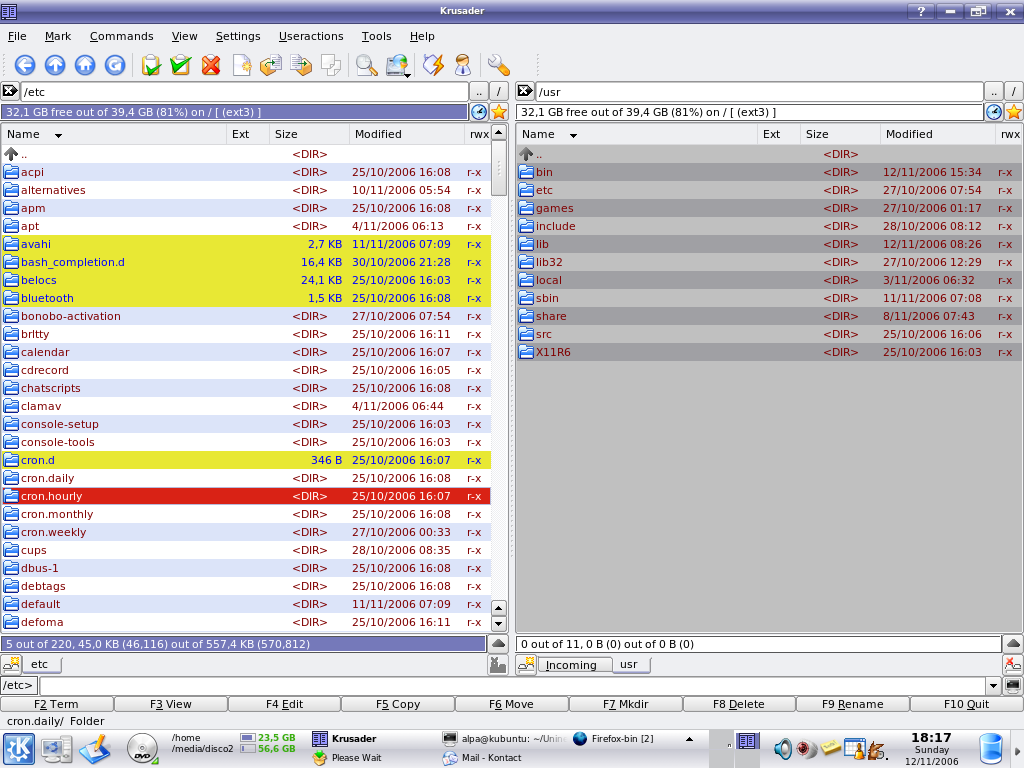Go up with right panel dot-dot button
Viewport: 1024px width, 768px height.
(x=993, y=91)
